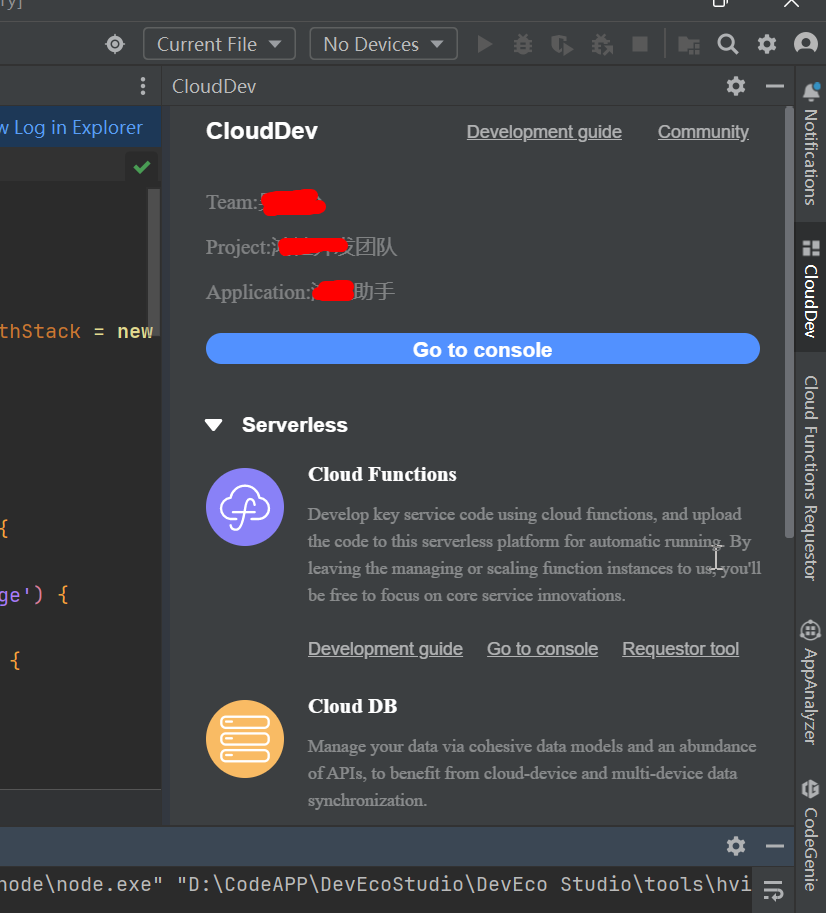The width and height of the screenshot is (826, 913).
Task: Click the green inspection checkmark icon
Action: pyautogui.click(x=141, y=168)
